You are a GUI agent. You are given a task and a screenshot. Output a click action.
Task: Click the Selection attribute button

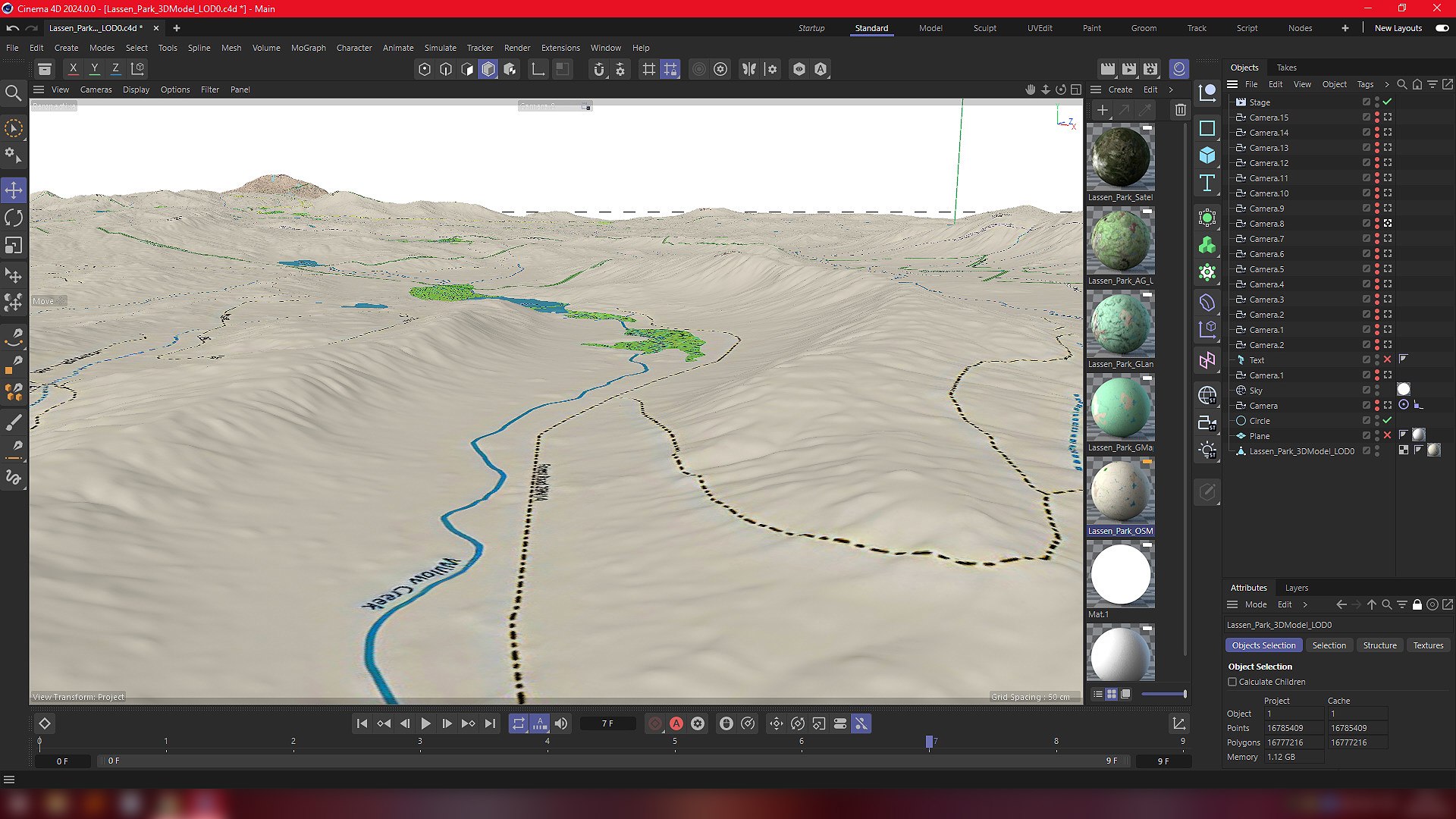point(1329,645)
